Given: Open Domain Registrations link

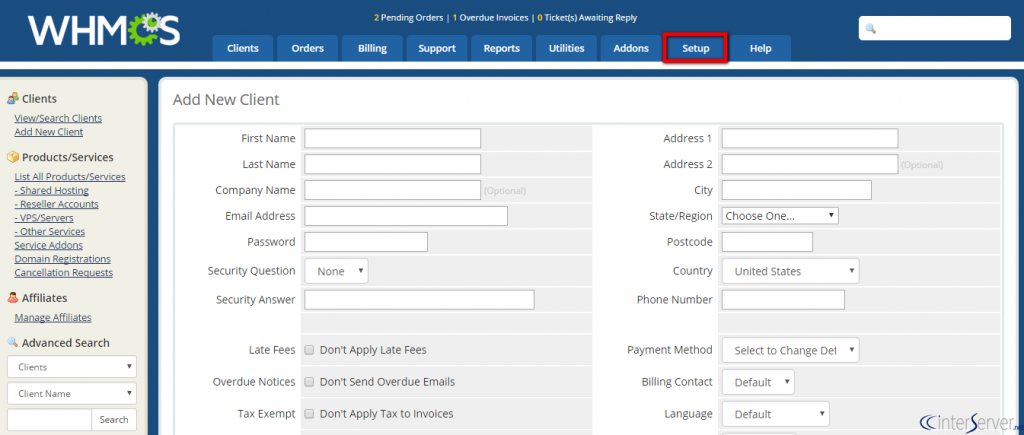Looking at the screenshot, I should 63,259.
